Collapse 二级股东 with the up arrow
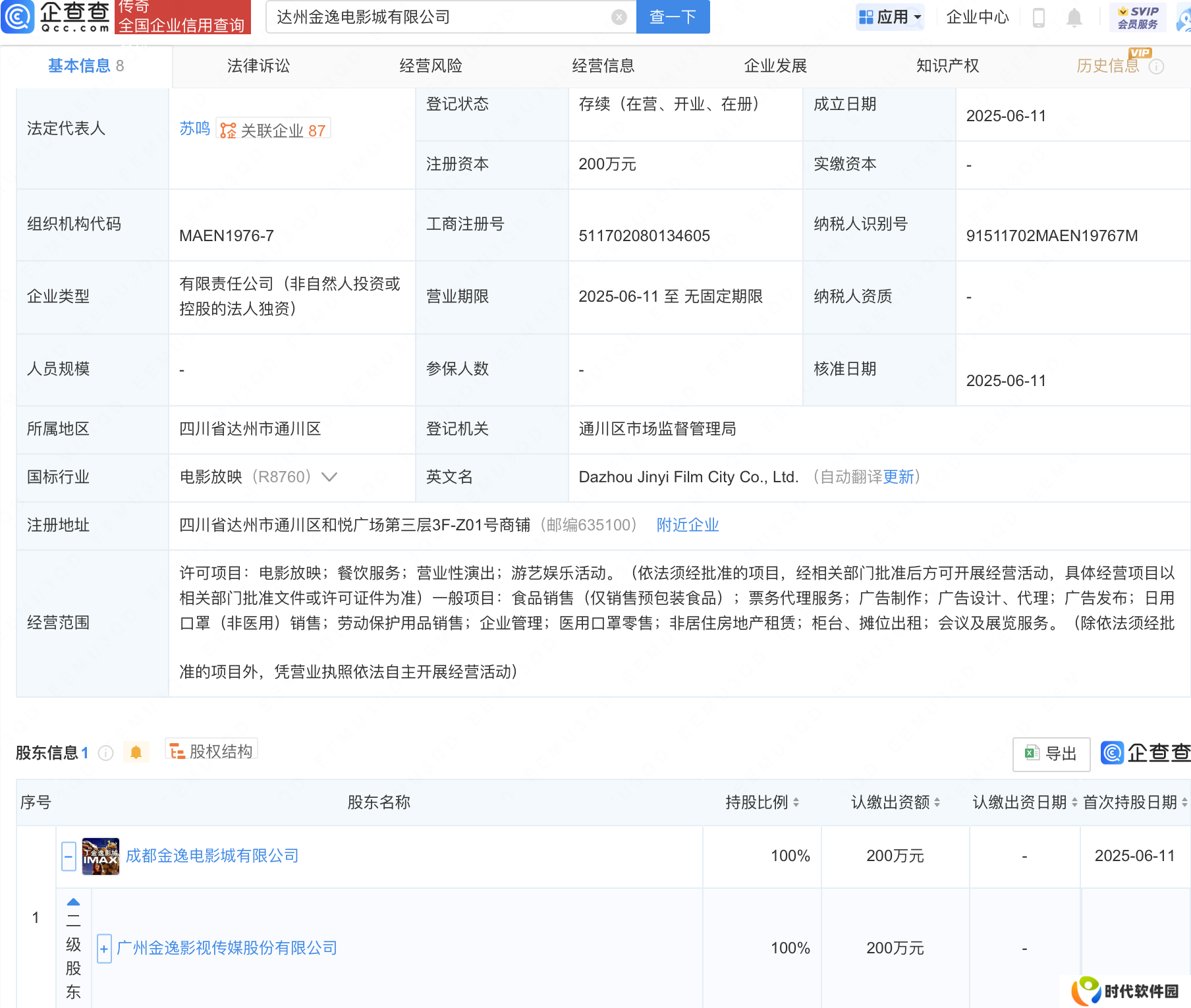The image size is (1191, 1008). coord(73,902)
